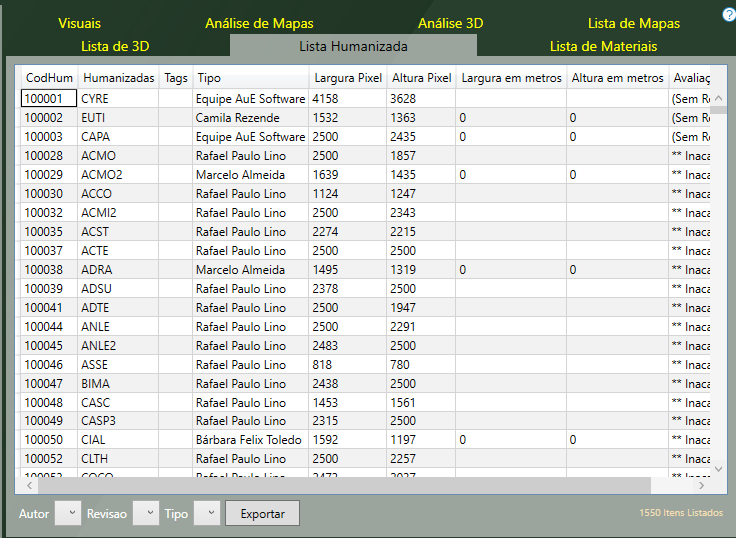This screenshot has width=736, height=538.
Task: Sort by the CodHum column header
Action: (x=49, y=78)
